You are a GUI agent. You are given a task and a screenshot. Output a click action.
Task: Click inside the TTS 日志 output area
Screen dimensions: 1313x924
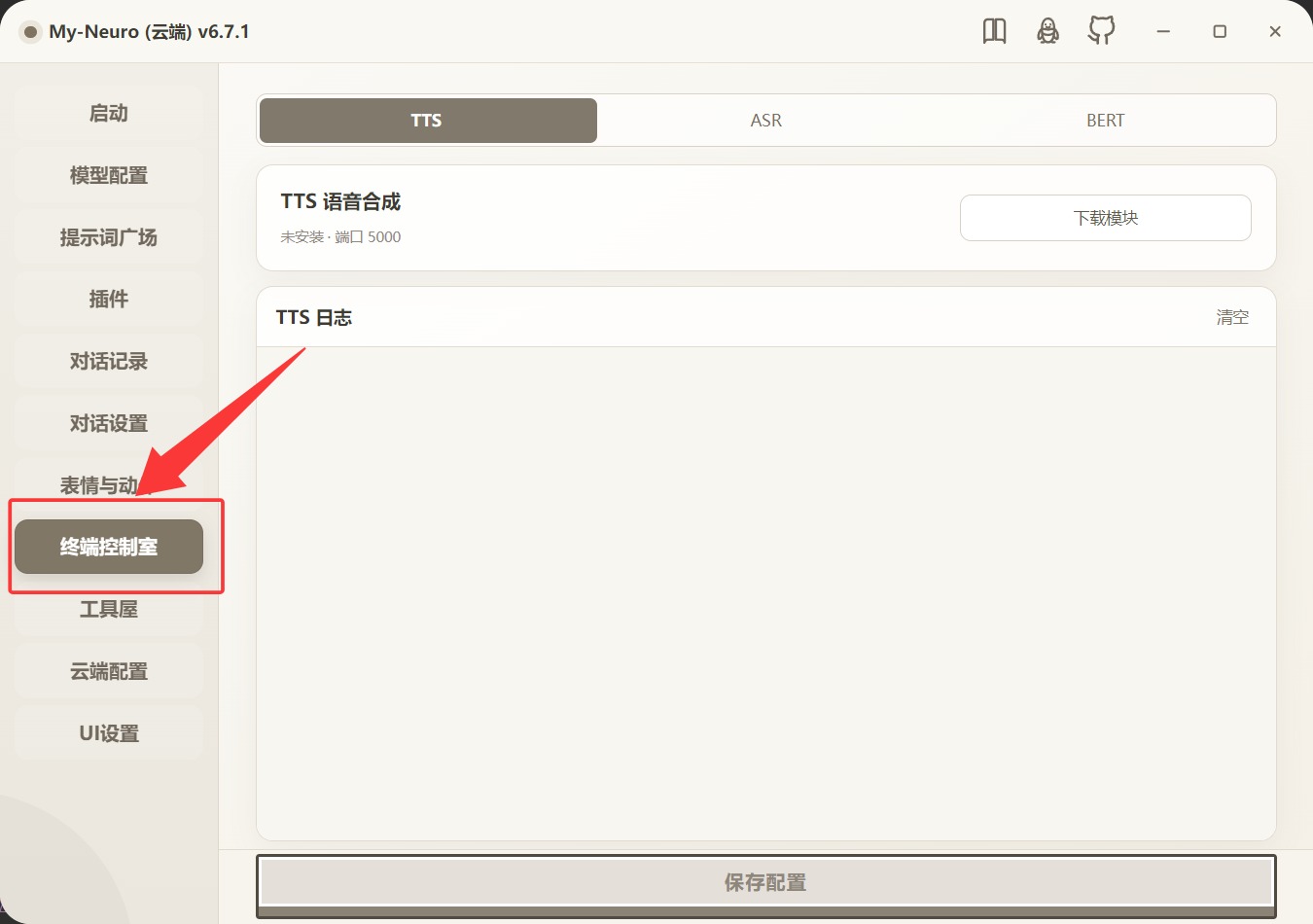click(x=766, y=593)
